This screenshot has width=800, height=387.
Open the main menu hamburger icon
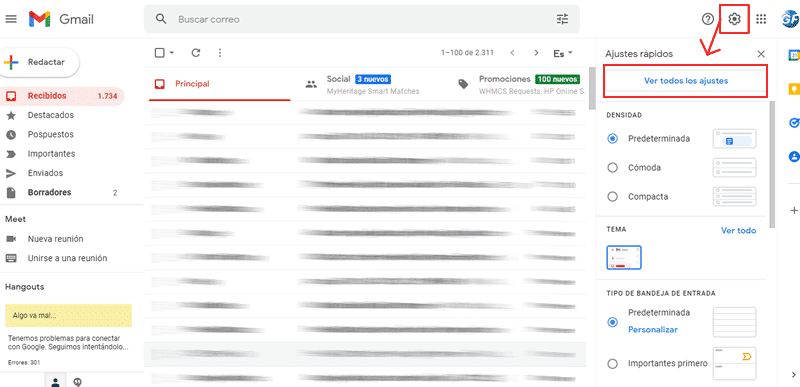click(11, 19)
